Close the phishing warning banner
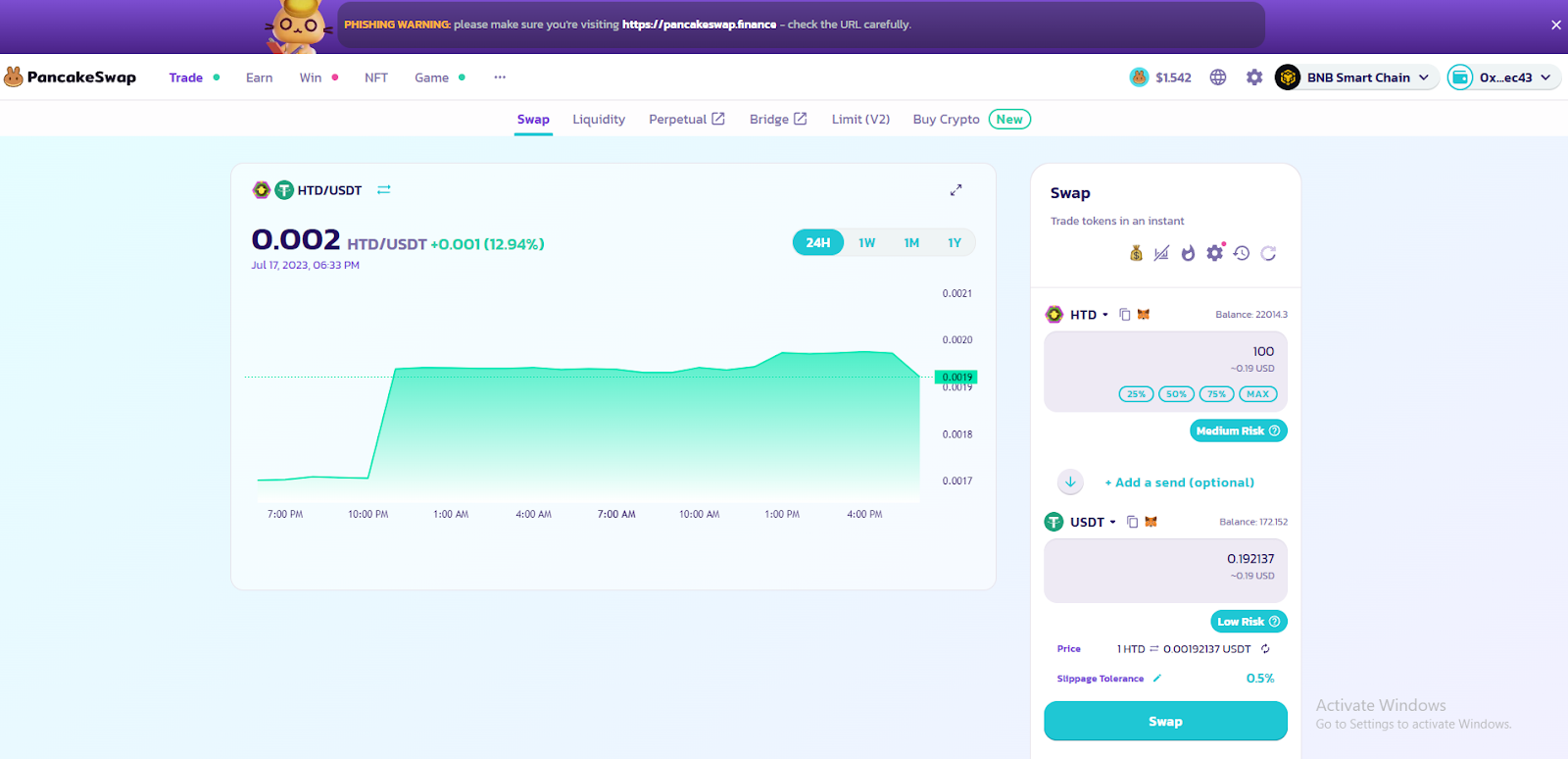Image resolution: width=1568 pixels, height=759 pixels. click(1556, 25)
